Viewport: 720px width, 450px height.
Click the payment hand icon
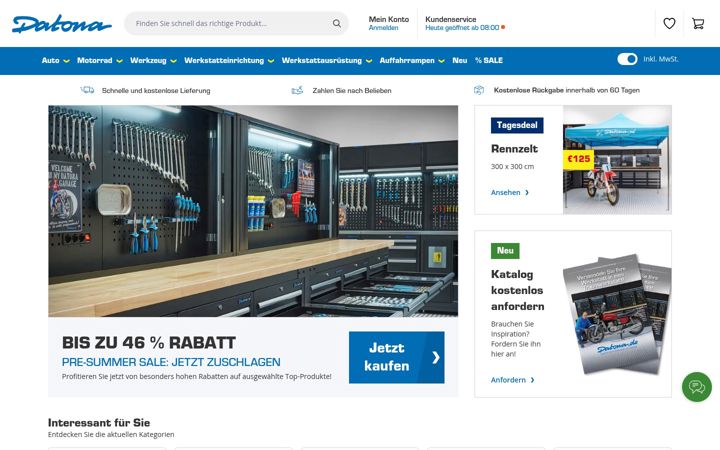coord(298,90)
